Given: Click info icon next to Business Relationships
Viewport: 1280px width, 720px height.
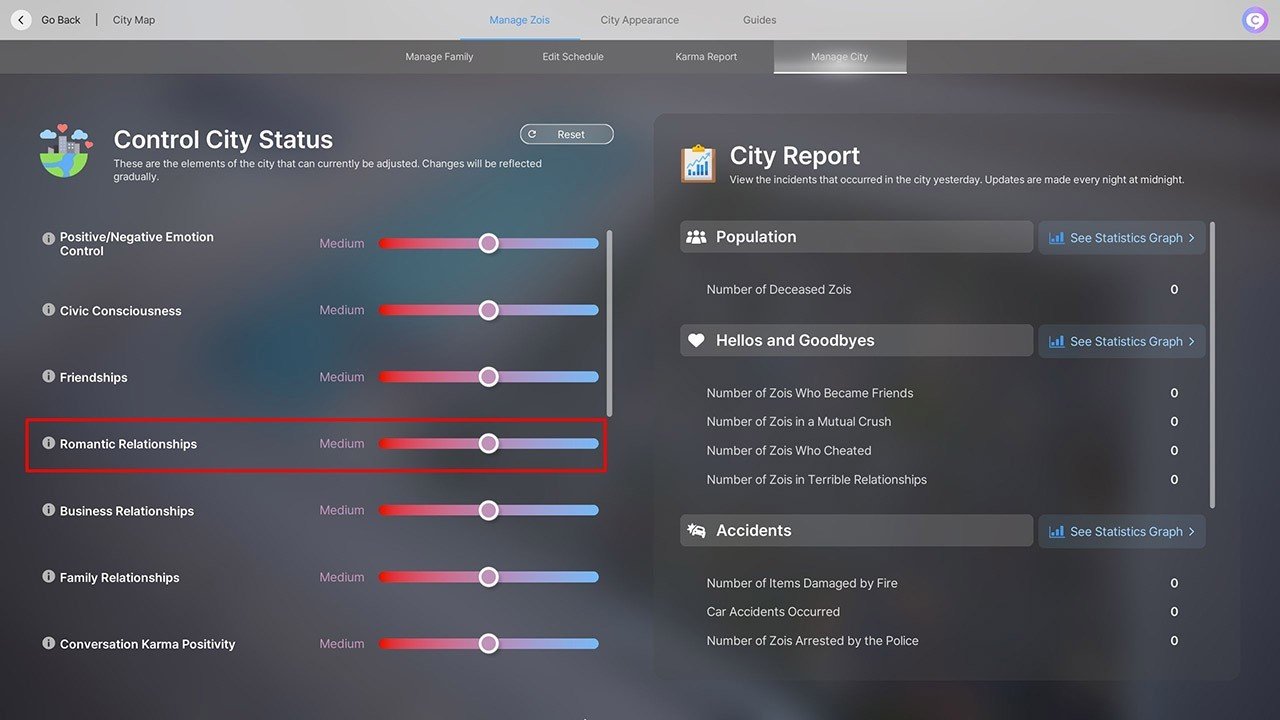Looking at the screenshot, I should pos(48,510).
